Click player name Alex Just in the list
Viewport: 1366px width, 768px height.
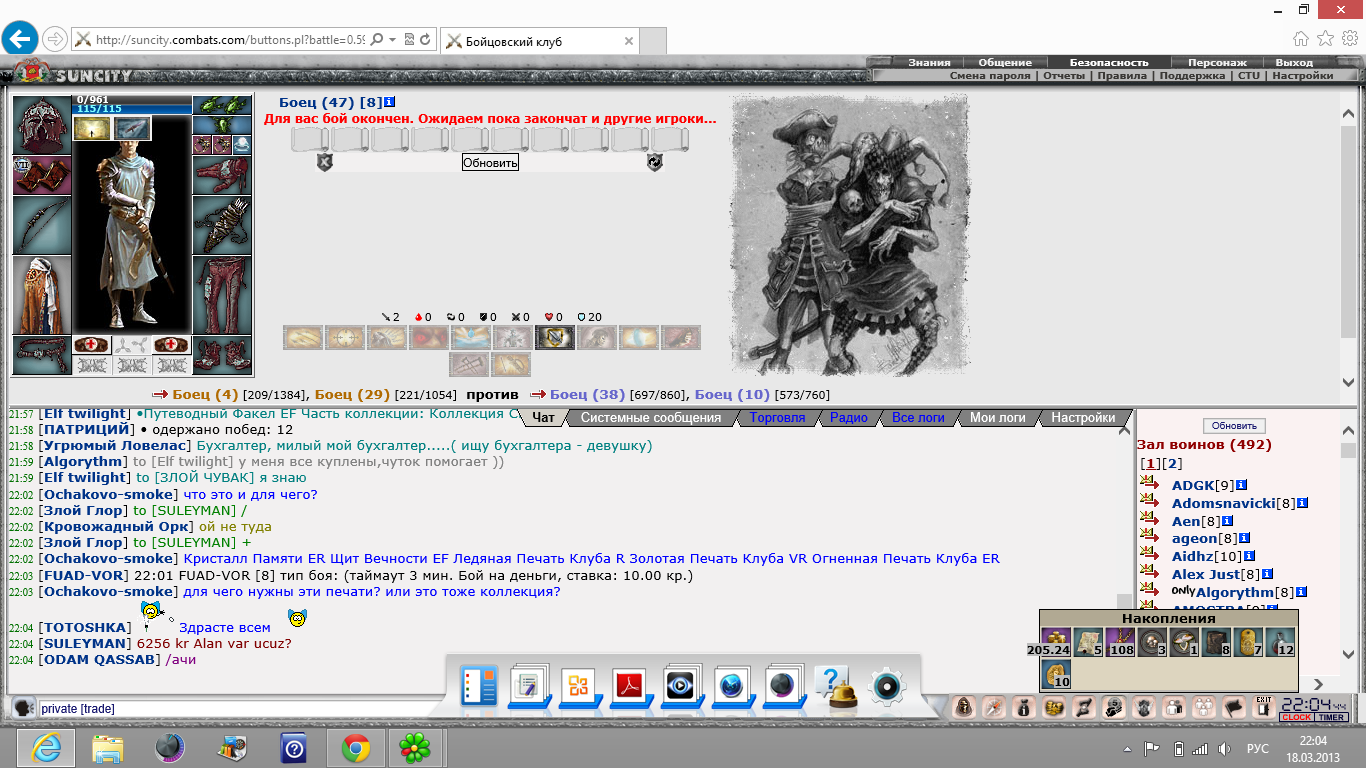(x=1206, y=574)
